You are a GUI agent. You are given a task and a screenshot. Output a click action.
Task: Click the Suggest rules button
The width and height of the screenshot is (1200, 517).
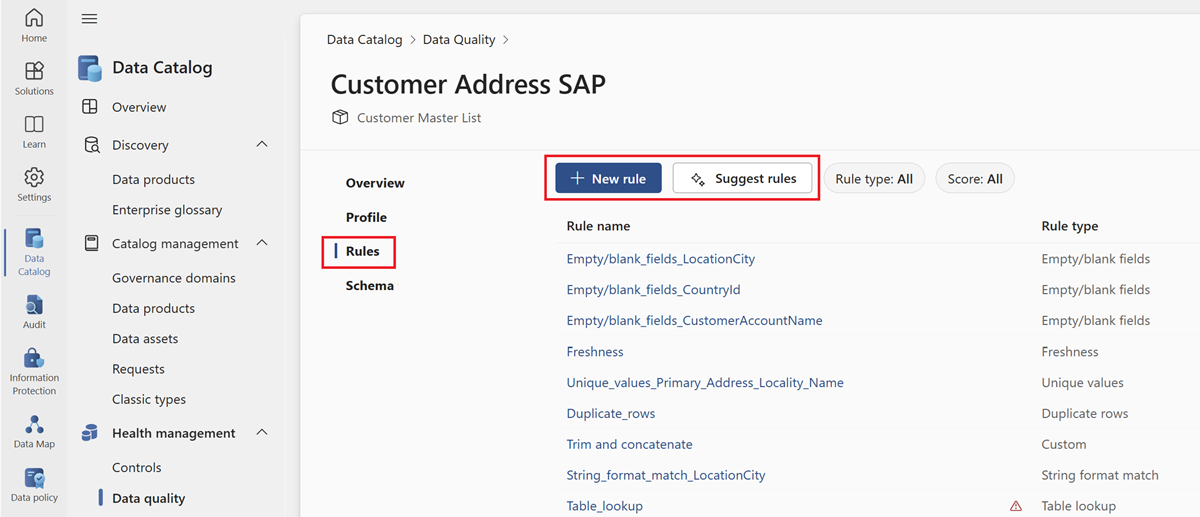point(742,179)
